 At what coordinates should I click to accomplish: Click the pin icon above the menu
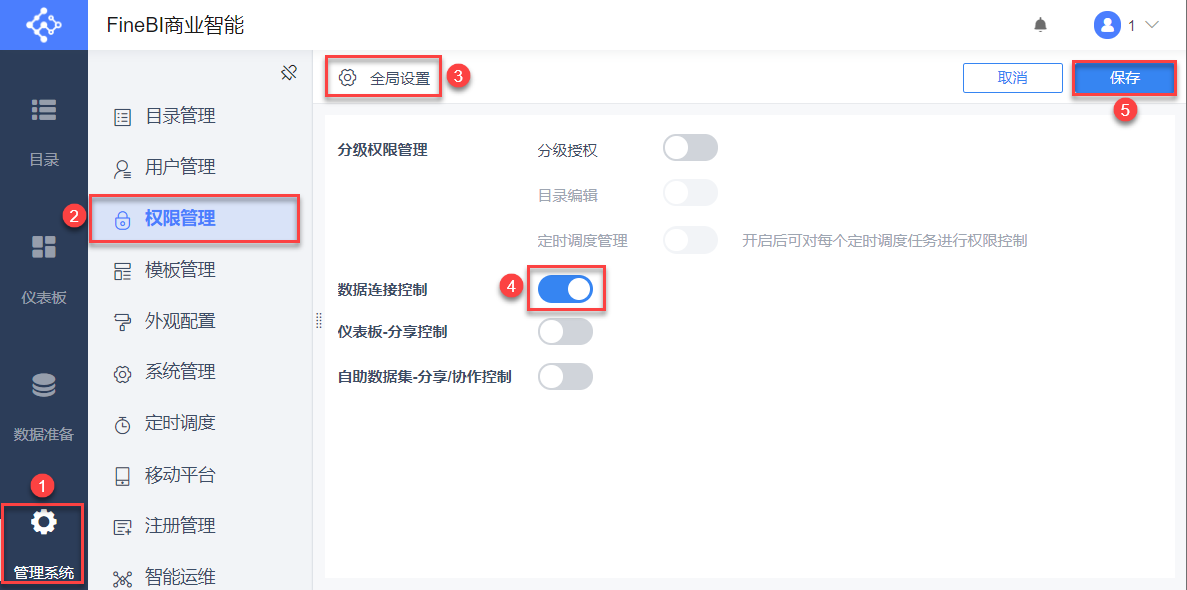(289, 73)
